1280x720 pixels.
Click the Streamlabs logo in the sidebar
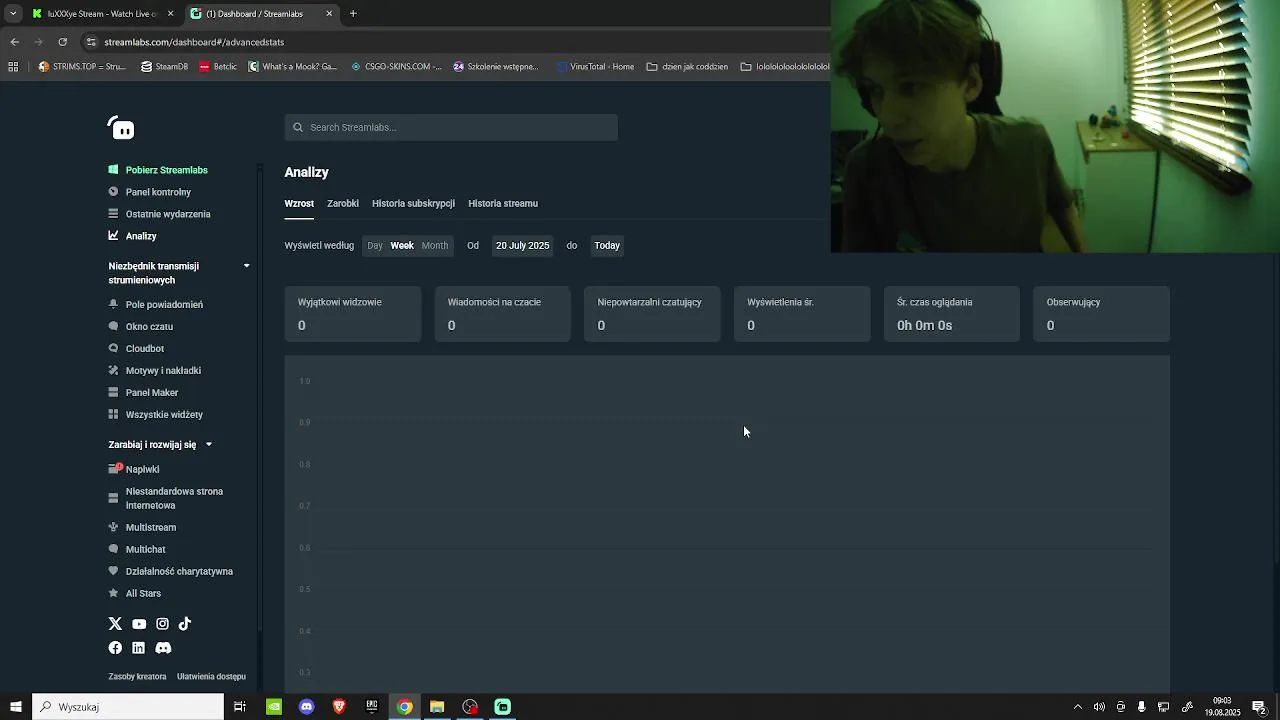pos(121,128)
